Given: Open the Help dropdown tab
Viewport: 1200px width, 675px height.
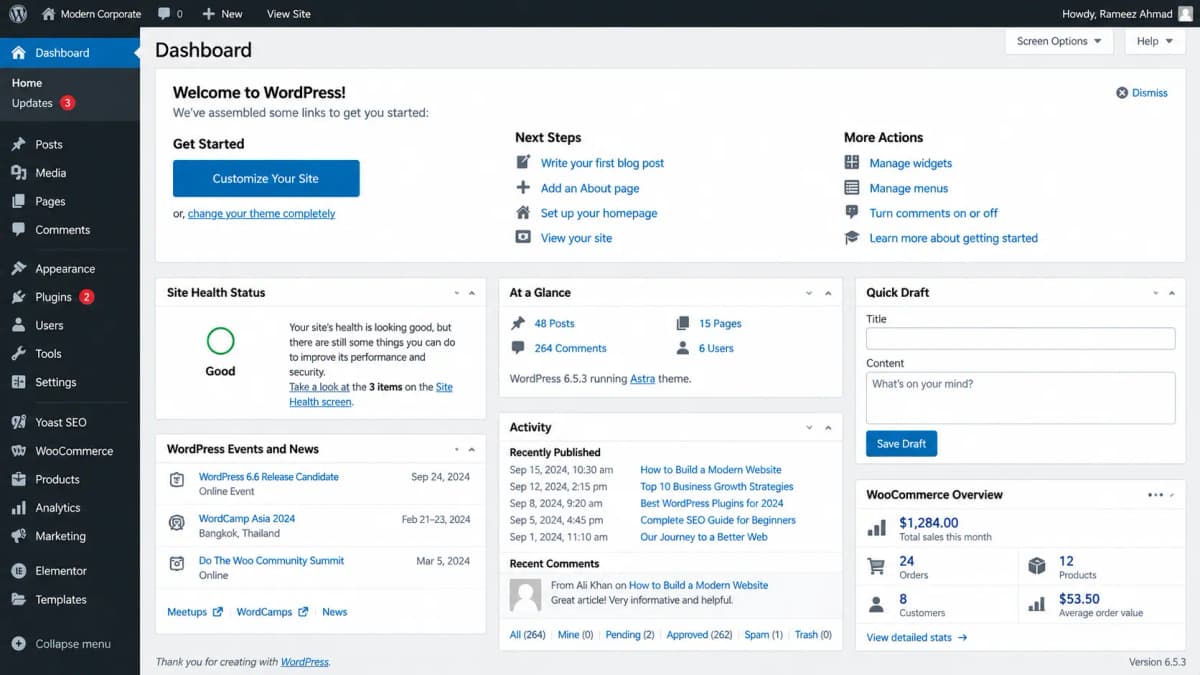Looking at the screenshot, I should pos(1155,41).
